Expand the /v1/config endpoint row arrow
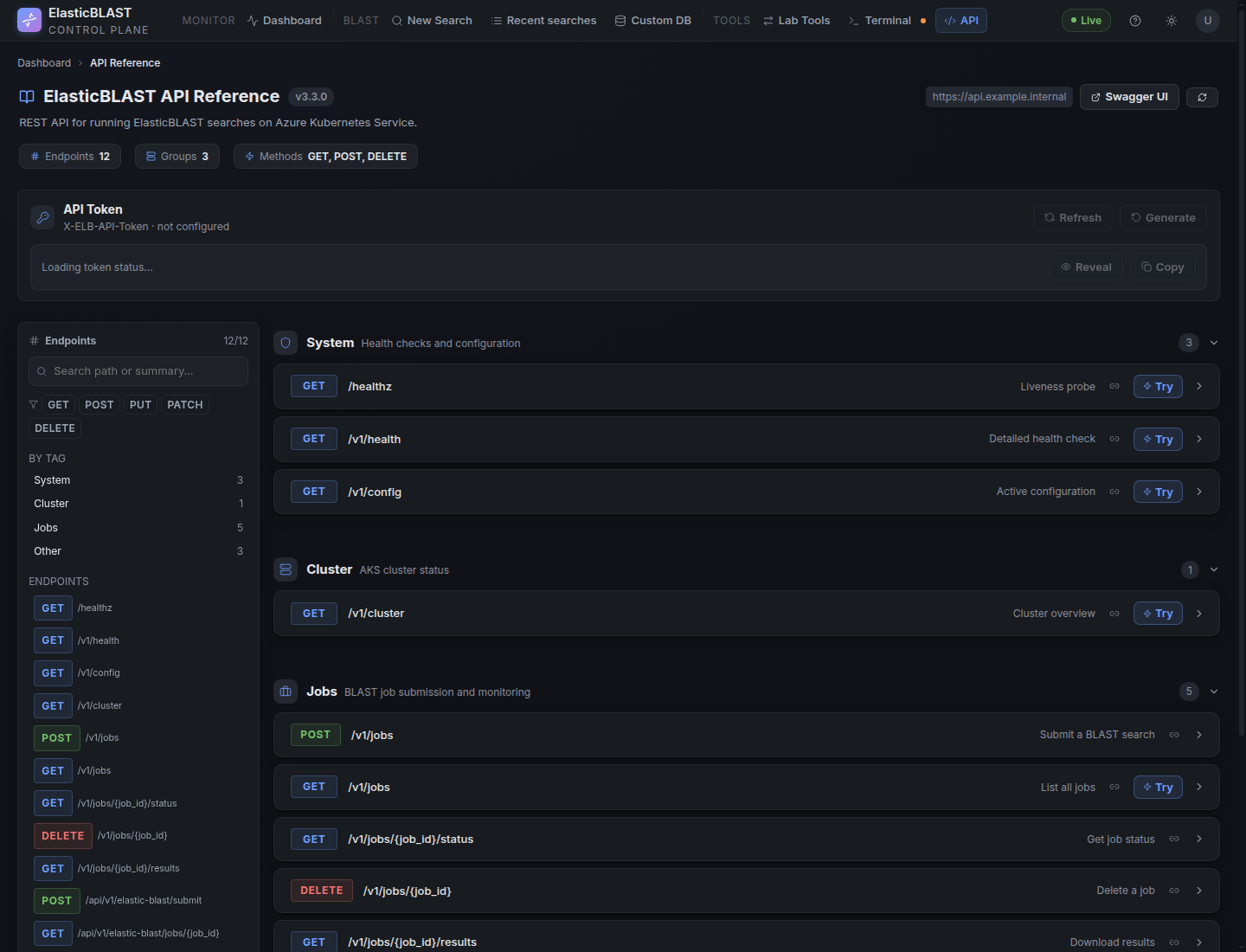 point(1199,492)
